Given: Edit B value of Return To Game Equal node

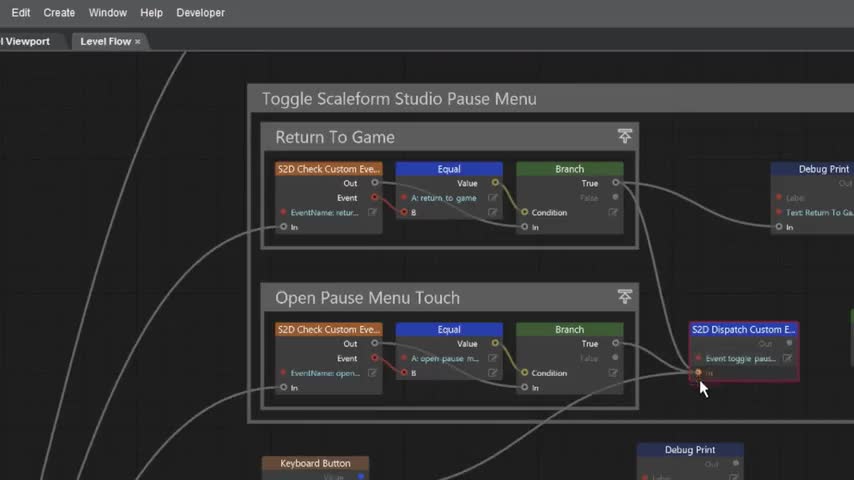Looking at the screenshot, I should (493, 212).
